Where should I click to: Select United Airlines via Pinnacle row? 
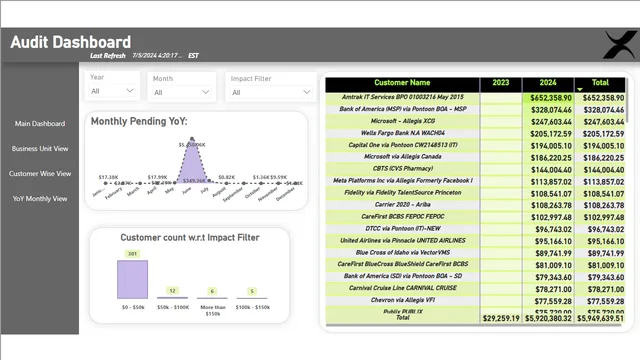(x=475, y=241)
